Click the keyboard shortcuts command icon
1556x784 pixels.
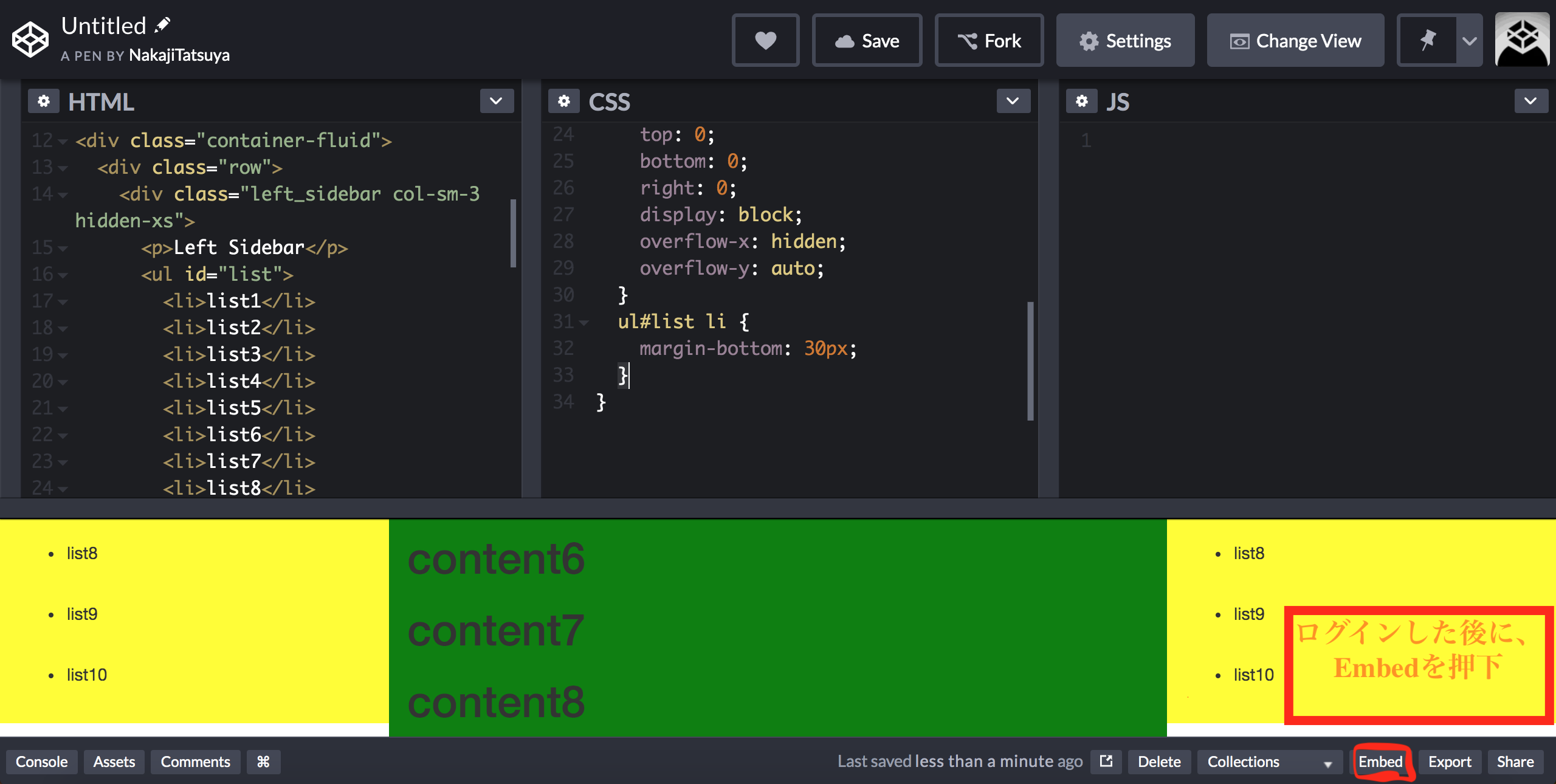pos(263,762)
